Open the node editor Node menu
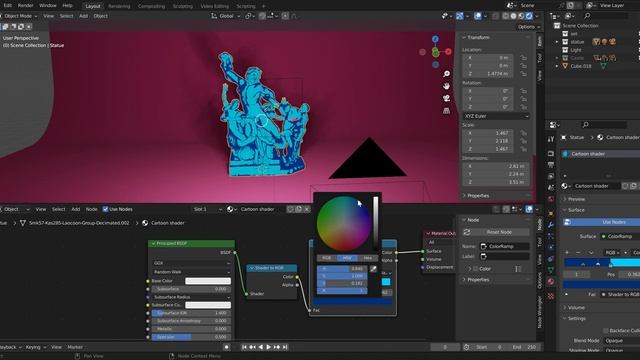 tap(91, 209)
